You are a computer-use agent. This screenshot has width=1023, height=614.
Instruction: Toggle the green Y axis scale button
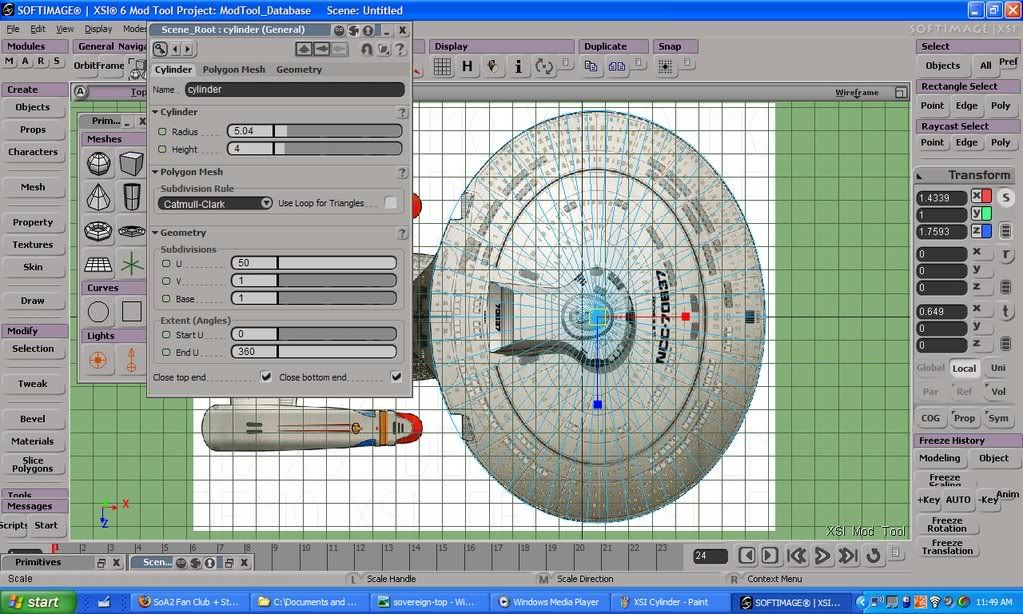981,213
